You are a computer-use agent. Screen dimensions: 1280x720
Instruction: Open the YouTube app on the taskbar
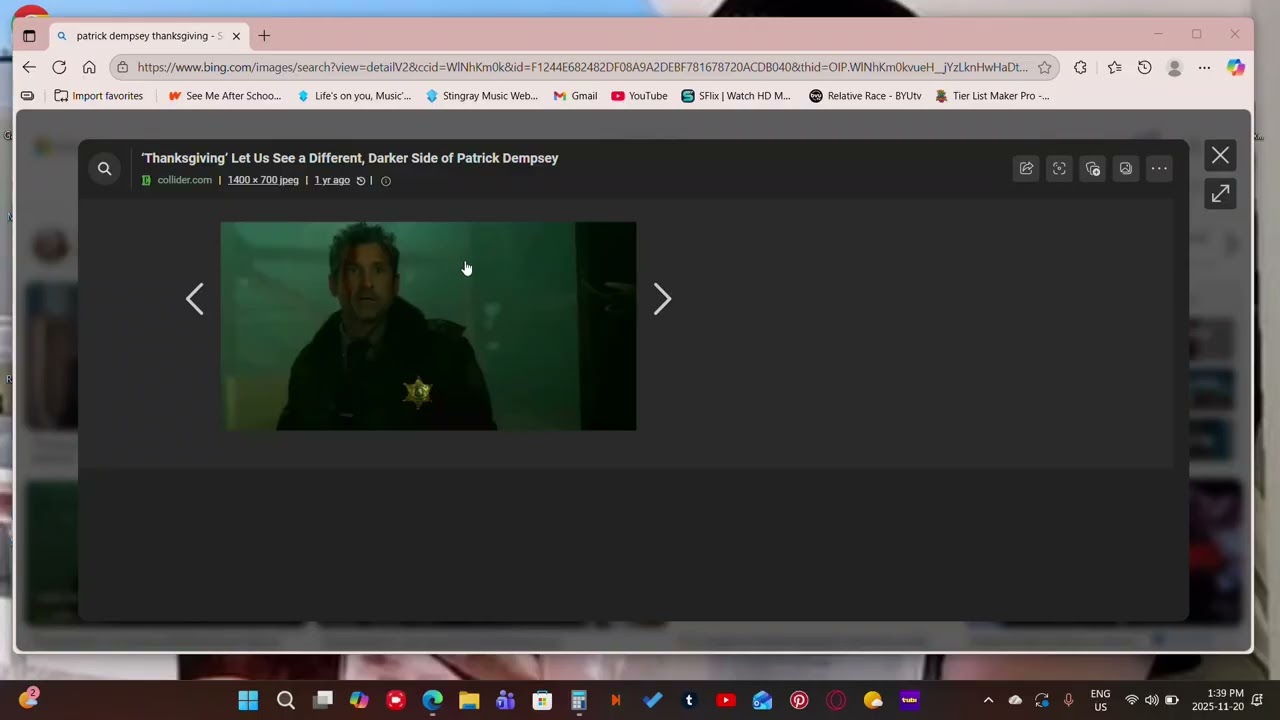click(x=726, y=700)
